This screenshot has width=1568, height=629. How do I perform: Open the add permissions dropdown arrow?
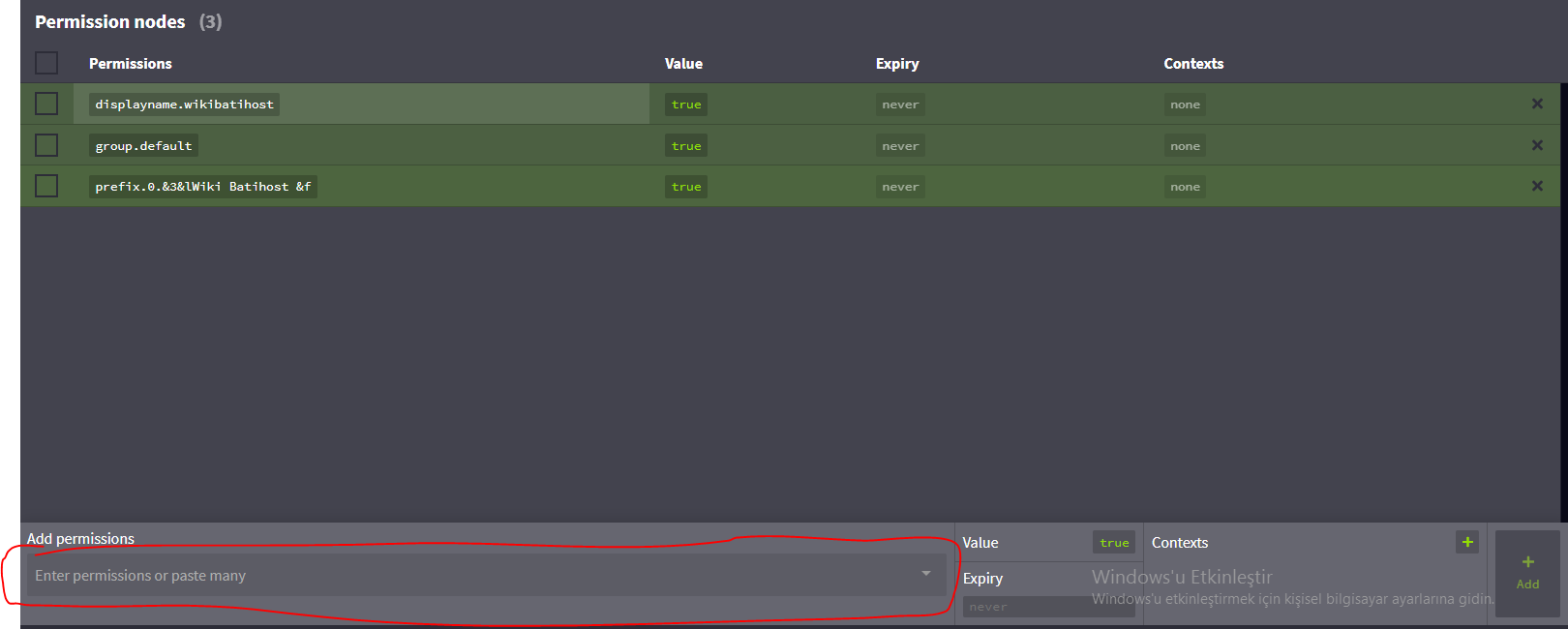[x=925, y=575]
